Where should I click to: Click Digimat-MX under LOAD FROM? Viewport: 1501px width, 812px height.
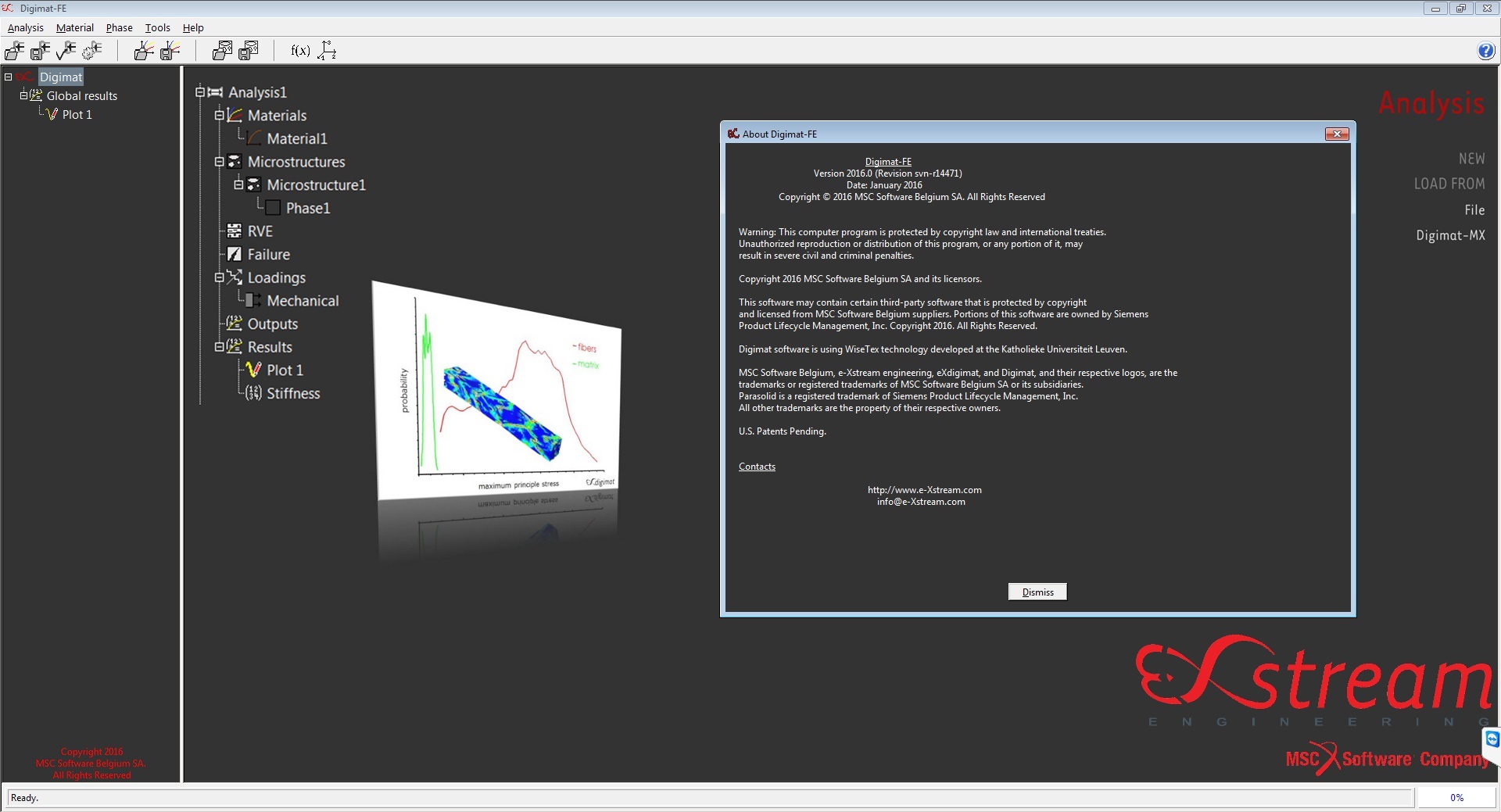(1450, 235)
